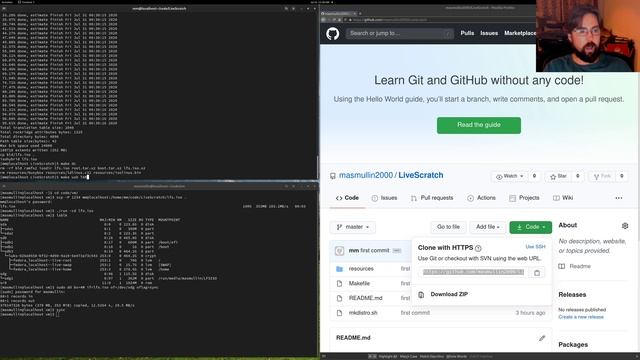
Task: Click the repository icon before masmullin2000
Action: pos(333,176)
